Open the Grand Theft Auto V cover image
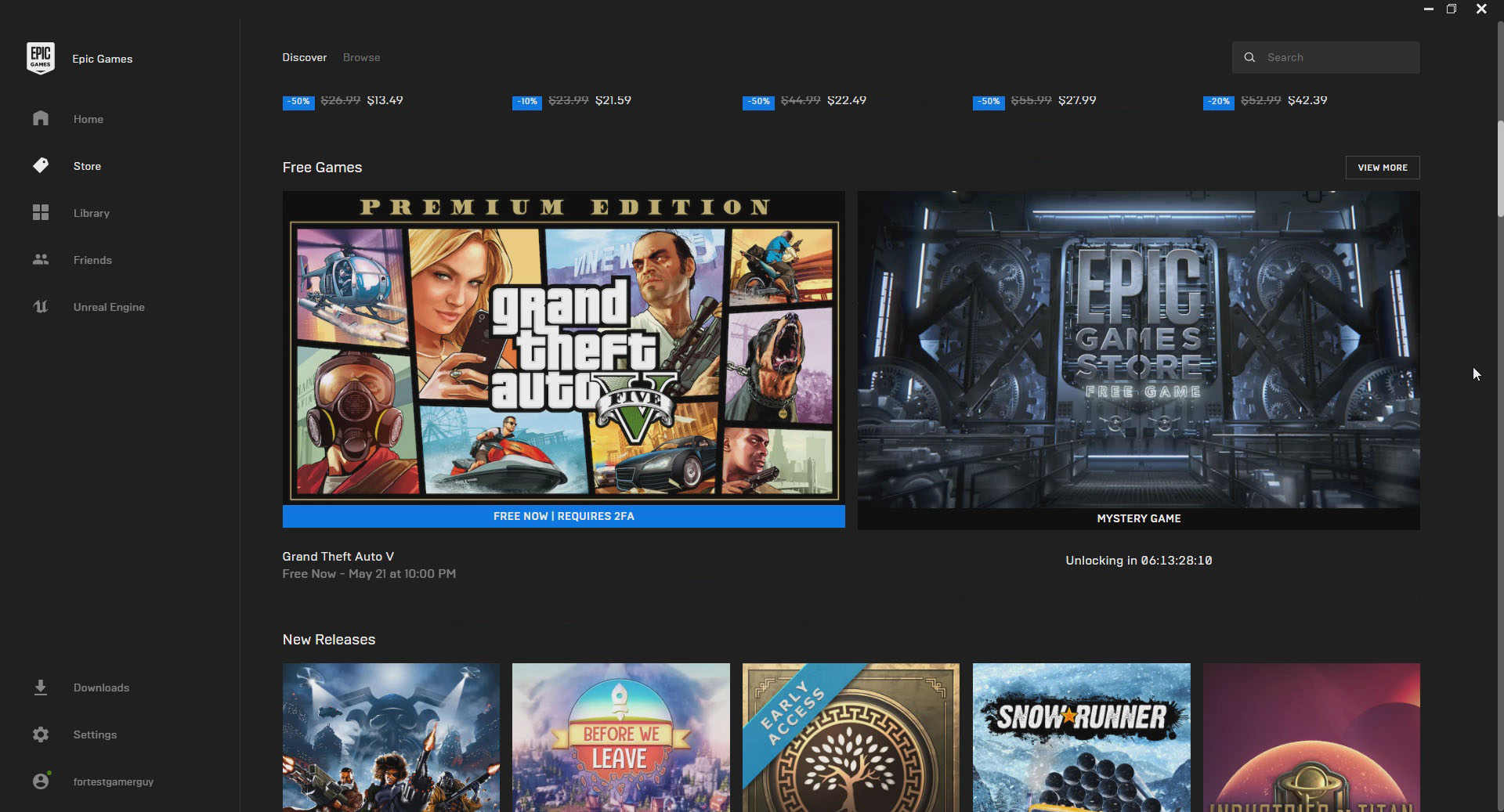The height and width of the screenshot is (812, 1504). 563,348
